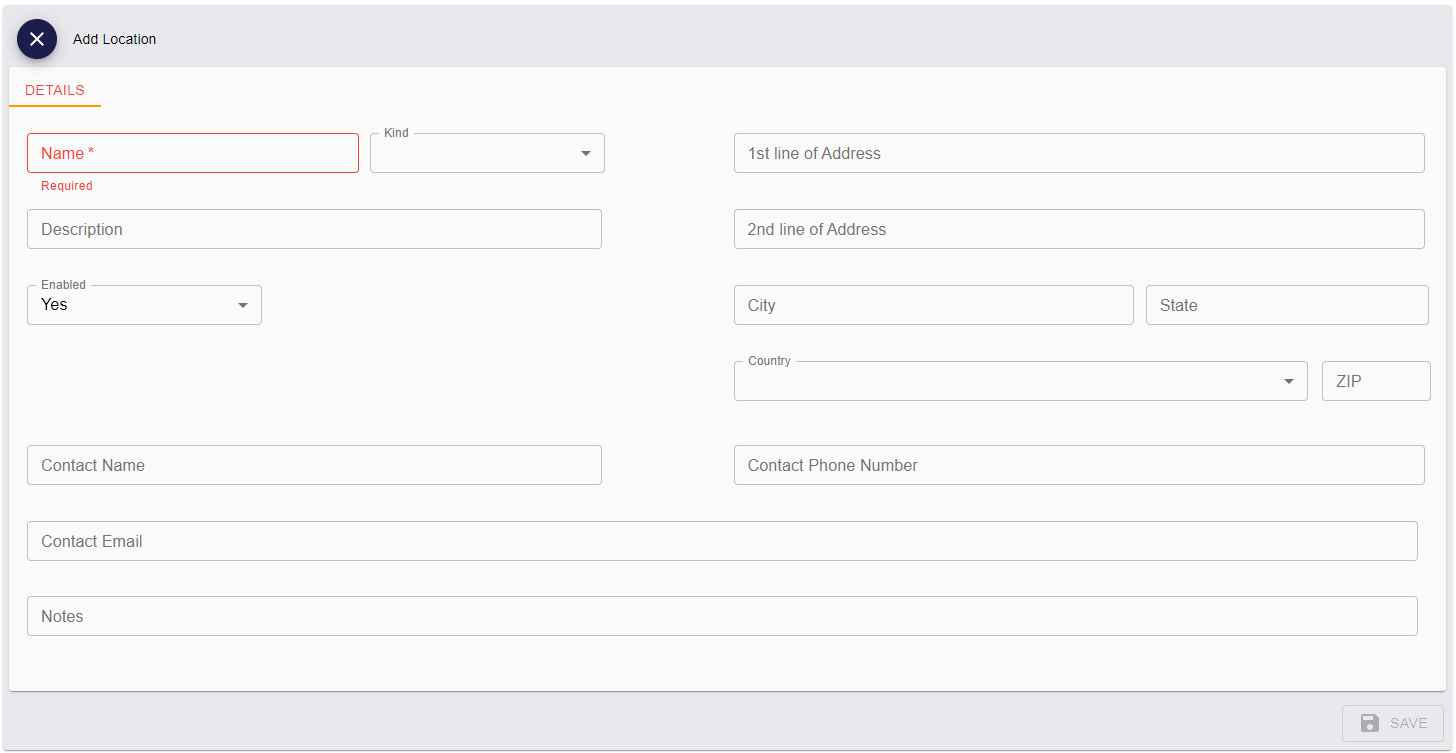Select the 2nd line of Address field
Image resolution: width=1456 pixels, height=753 pixels.
tap(1078, 229)
